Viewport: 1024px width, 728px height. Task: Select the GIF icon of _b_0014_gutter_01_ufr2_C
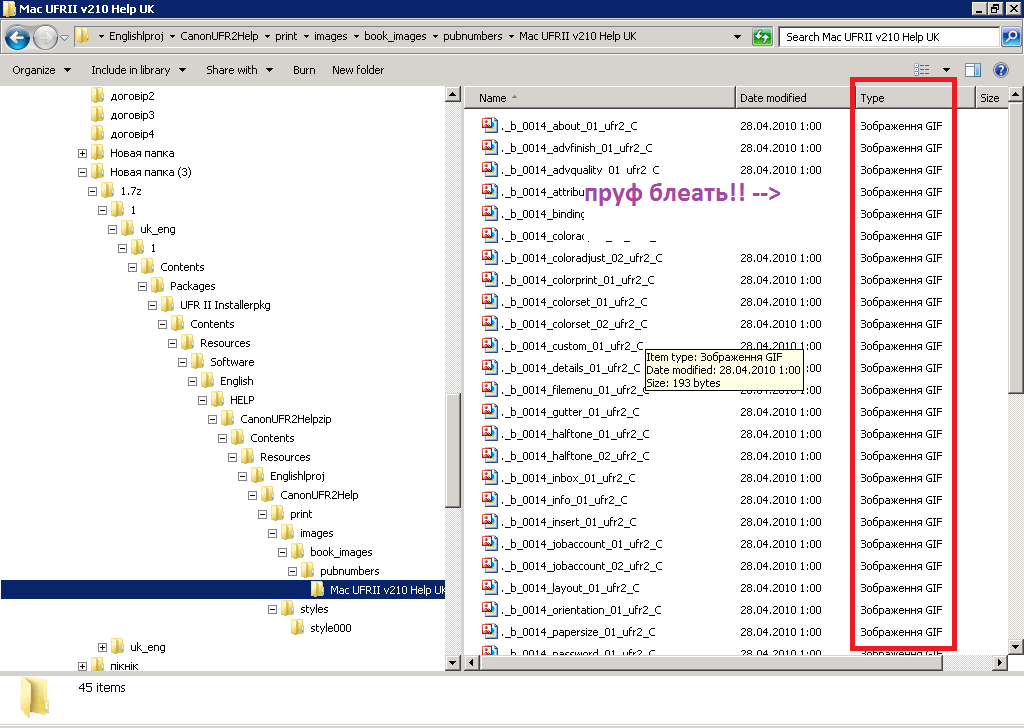[489, 411]
